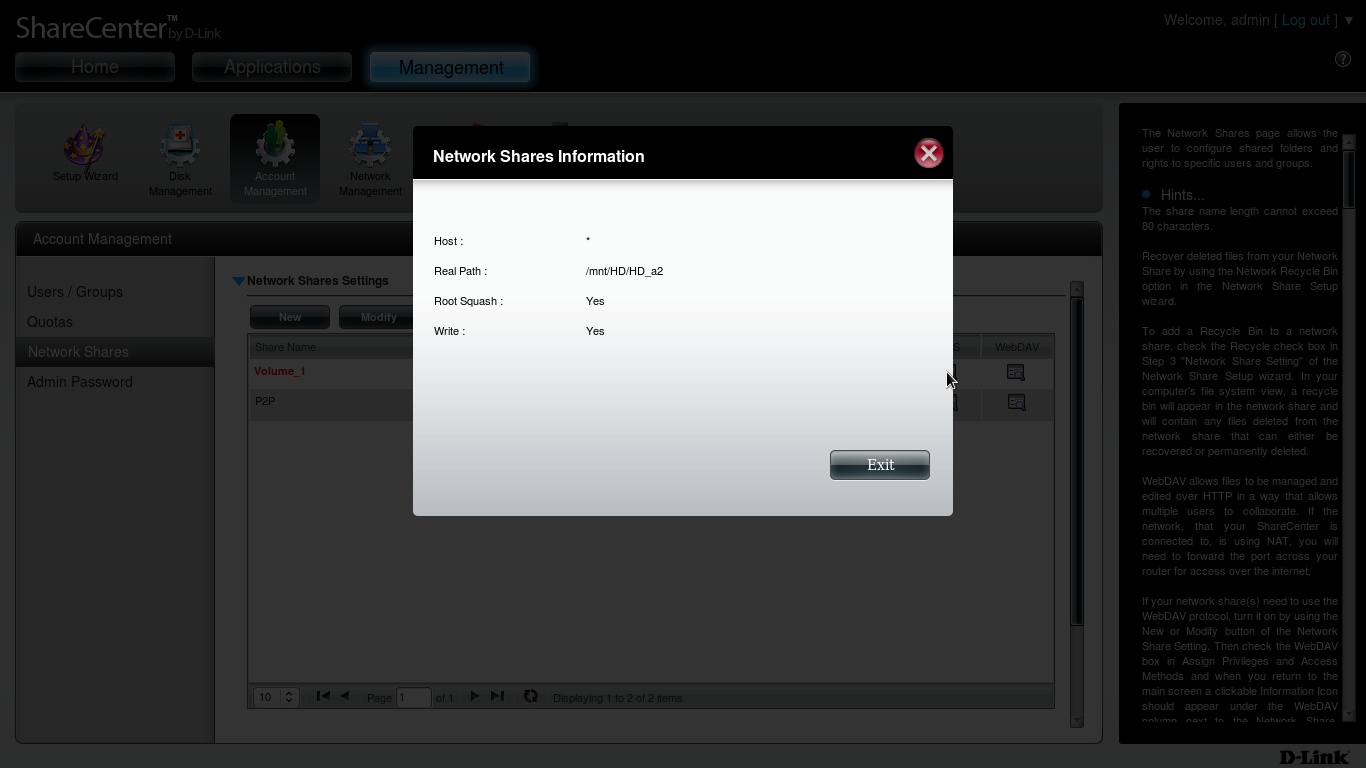Click the page number input field
The height and width of the screenshot is (768, 1366).
[x=414, y=697]
